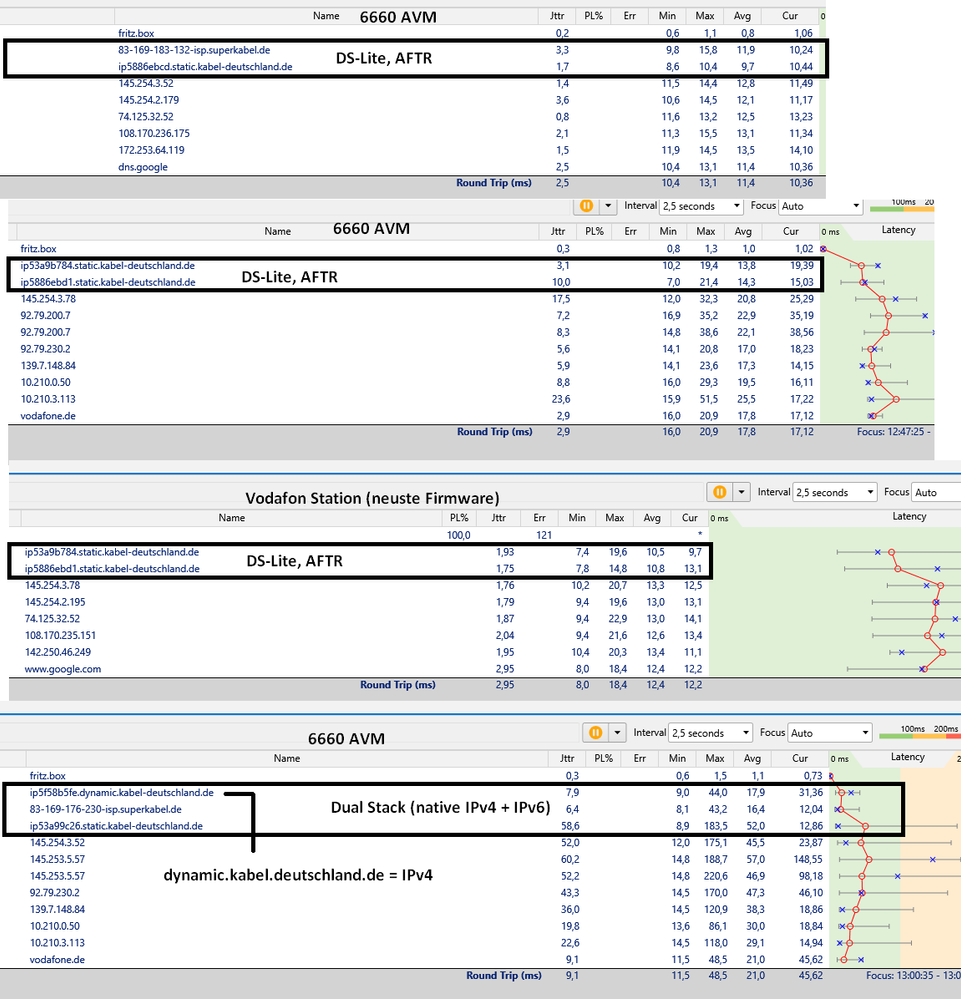Open Focus Auto dropdown in Dual Stack panel
The width and height of the screenshot is (961, 999).
(830, 733)
